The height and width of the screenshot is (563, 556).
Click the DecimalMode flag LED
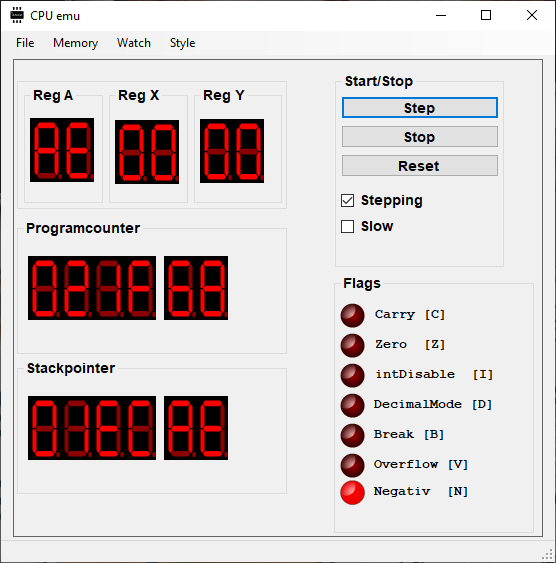tap(352, 405)
